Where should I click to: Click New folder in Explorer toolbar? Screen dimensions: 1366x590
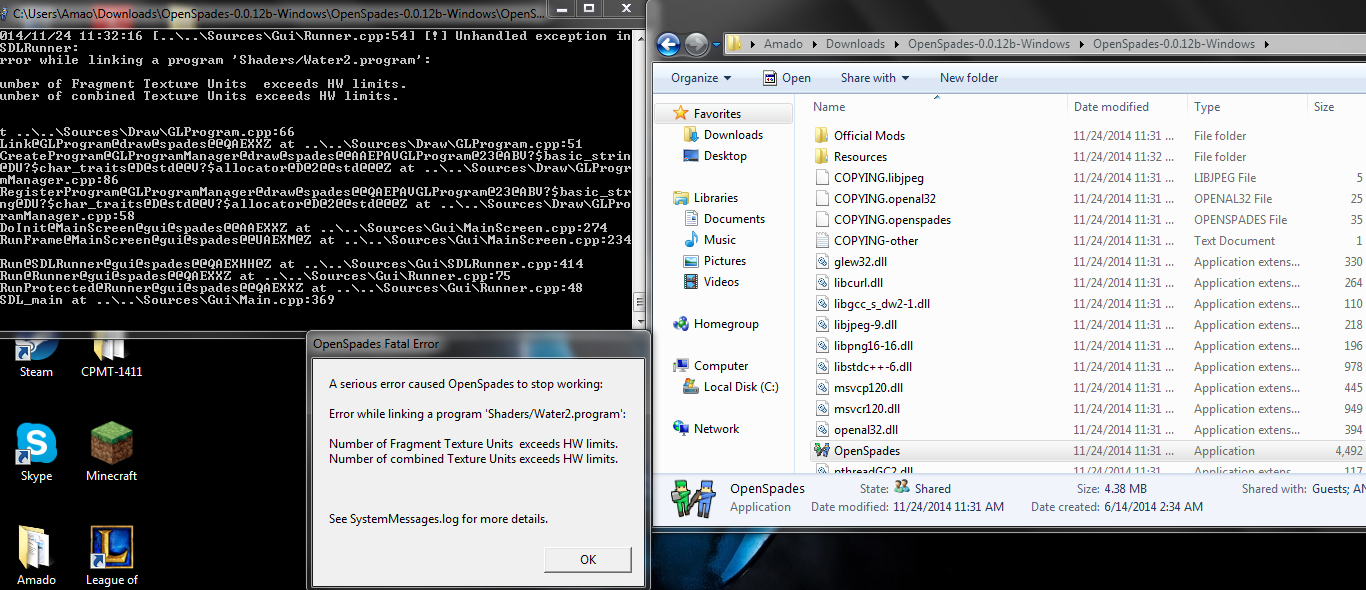point(969,78)
